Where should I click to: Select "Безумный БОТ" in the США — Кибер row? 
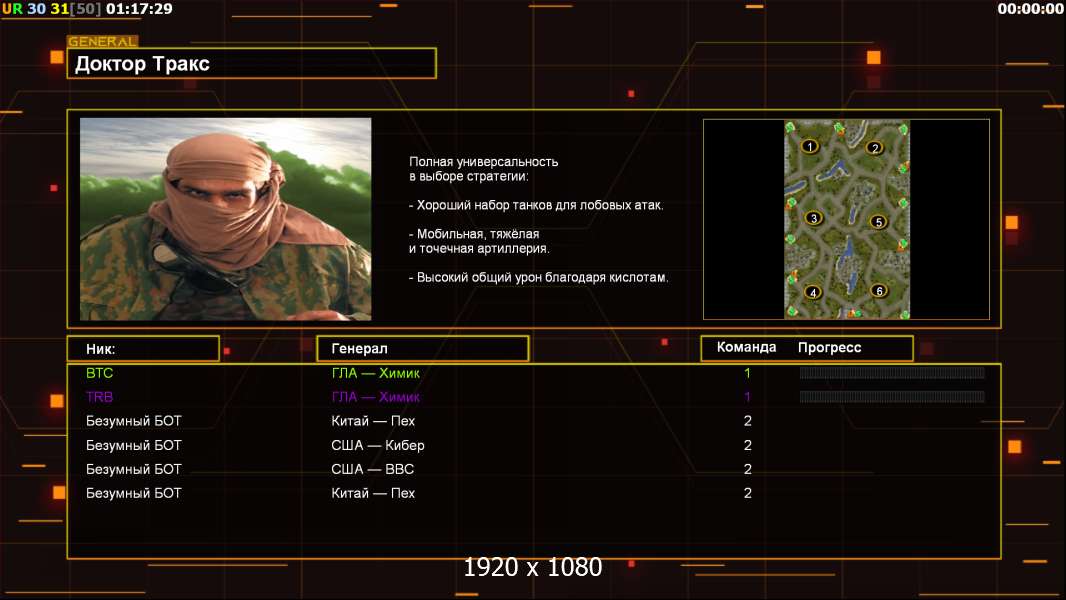(x=133, y=445)
